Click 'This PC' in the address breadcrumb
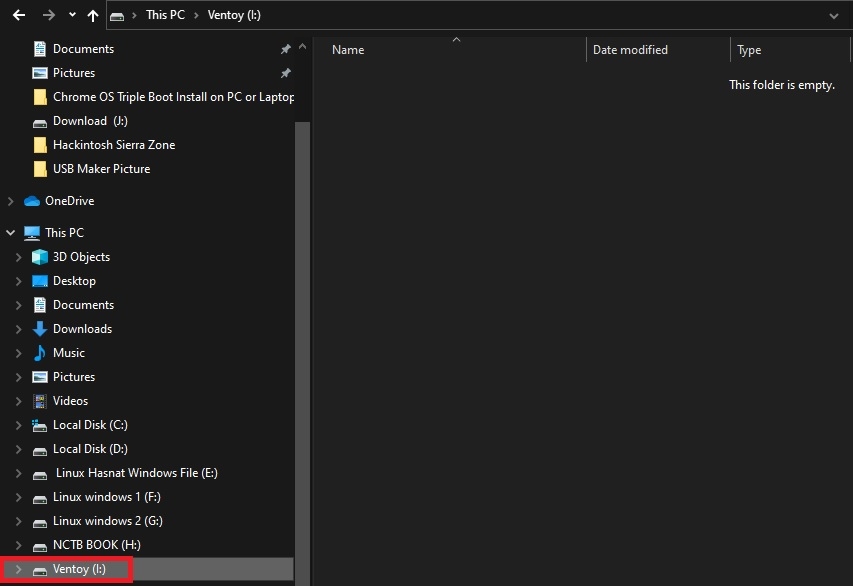This screenshot has height=586, width=853. pos(165,15)
